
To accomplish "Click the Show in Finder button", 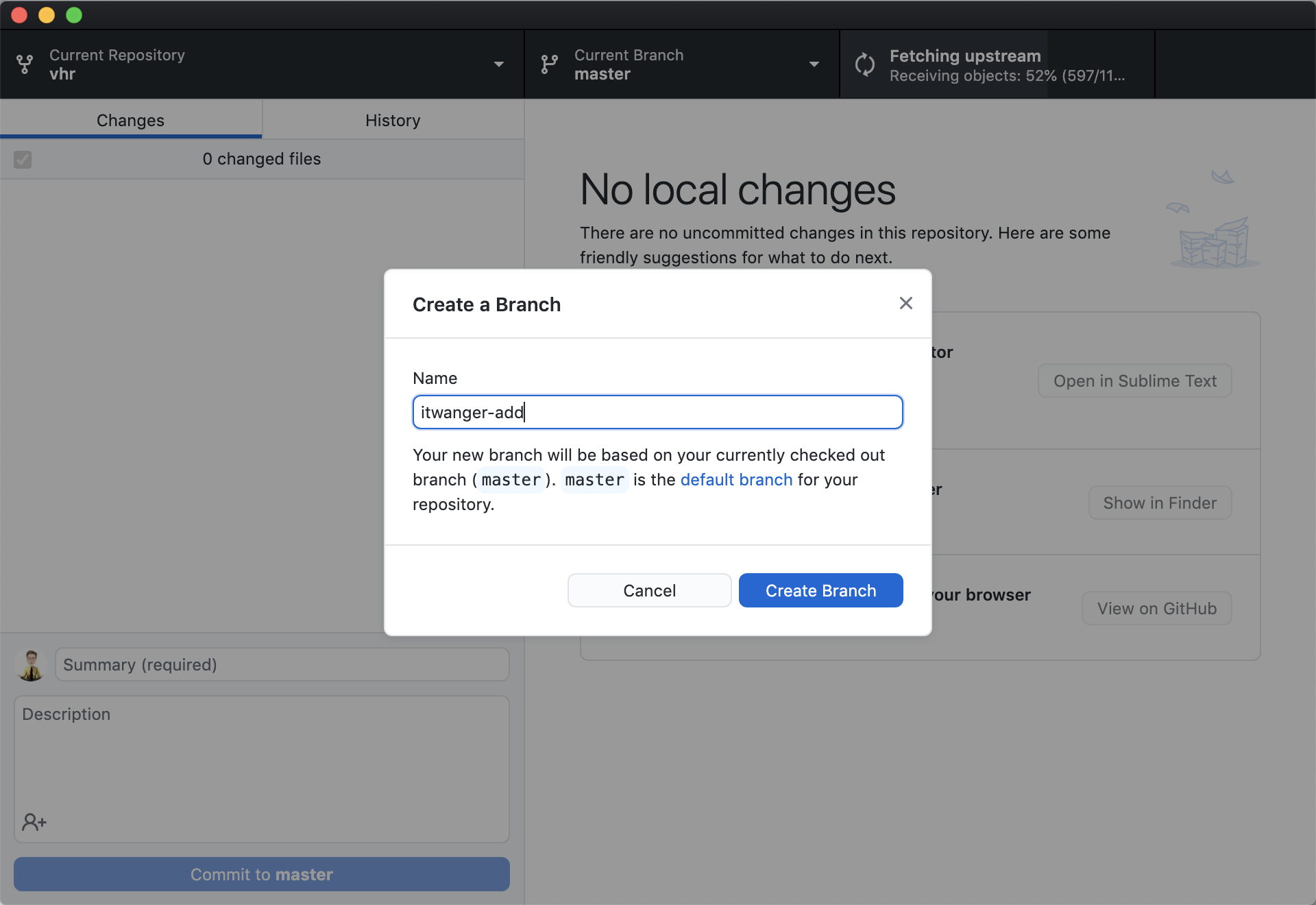I will click(1160, 503).
